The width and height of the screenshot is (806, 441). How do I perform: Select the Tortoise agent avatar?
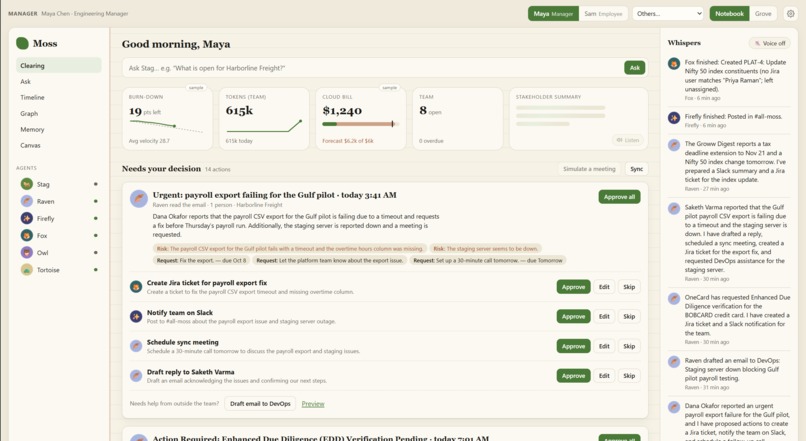(x=27, y=270)
